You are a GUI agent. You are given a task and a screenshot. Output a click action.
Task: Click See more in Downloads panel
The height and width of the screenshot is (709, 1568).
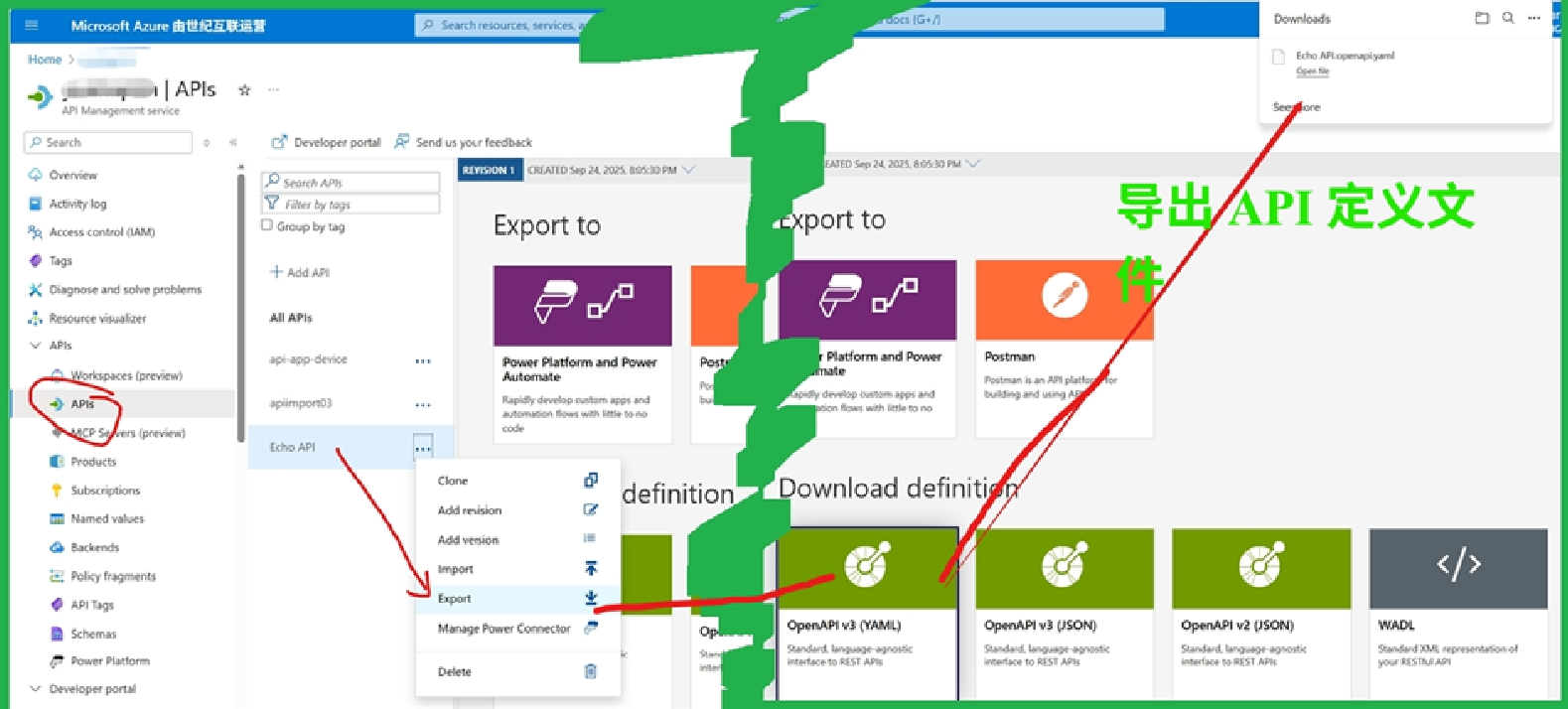(1297, 107)
